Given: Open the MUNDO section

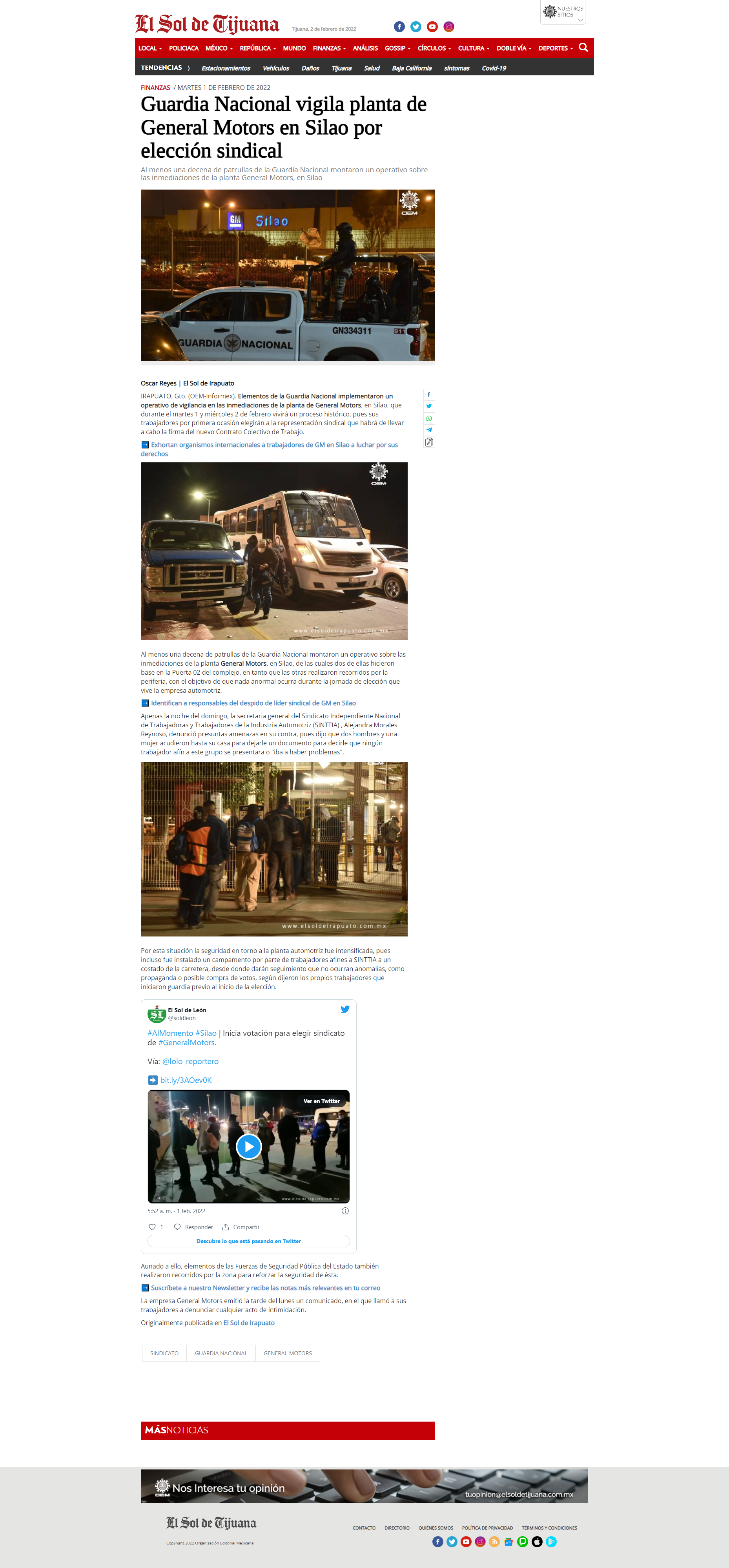Looking at the screenshot, I should (294, 48).
